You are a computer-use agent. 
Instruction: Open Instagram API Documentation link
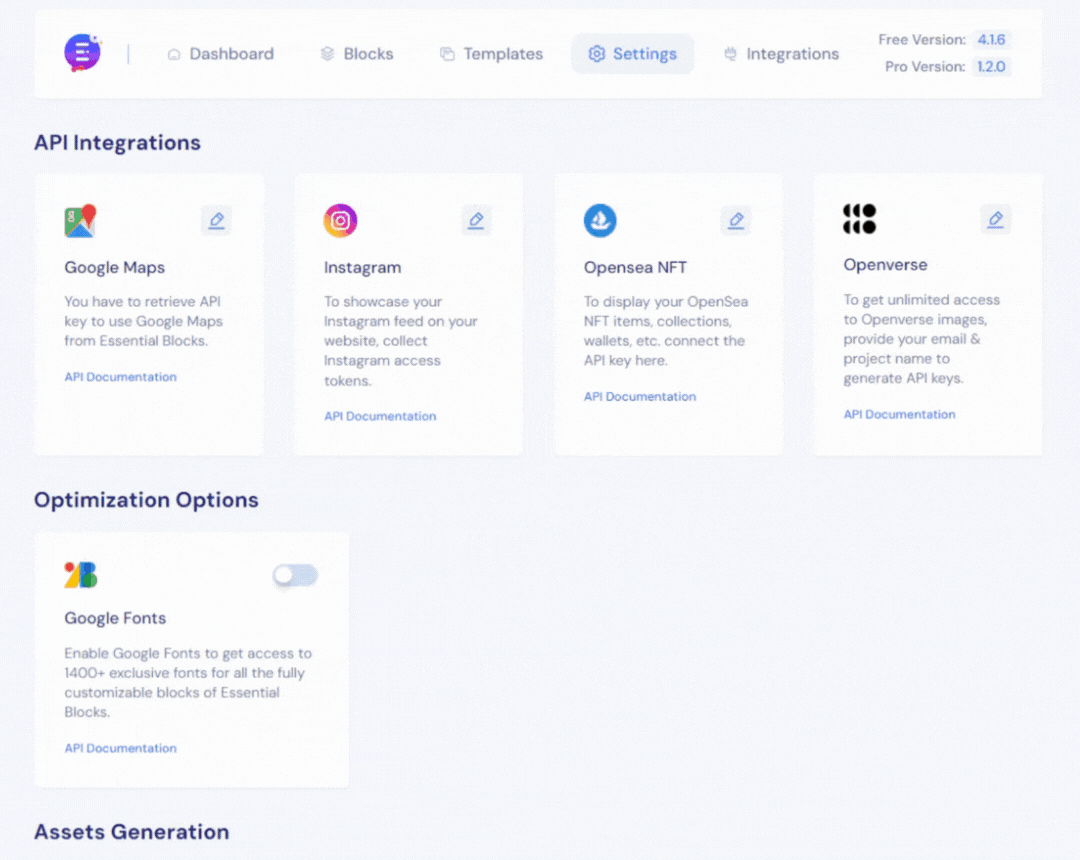click(380, 416)
